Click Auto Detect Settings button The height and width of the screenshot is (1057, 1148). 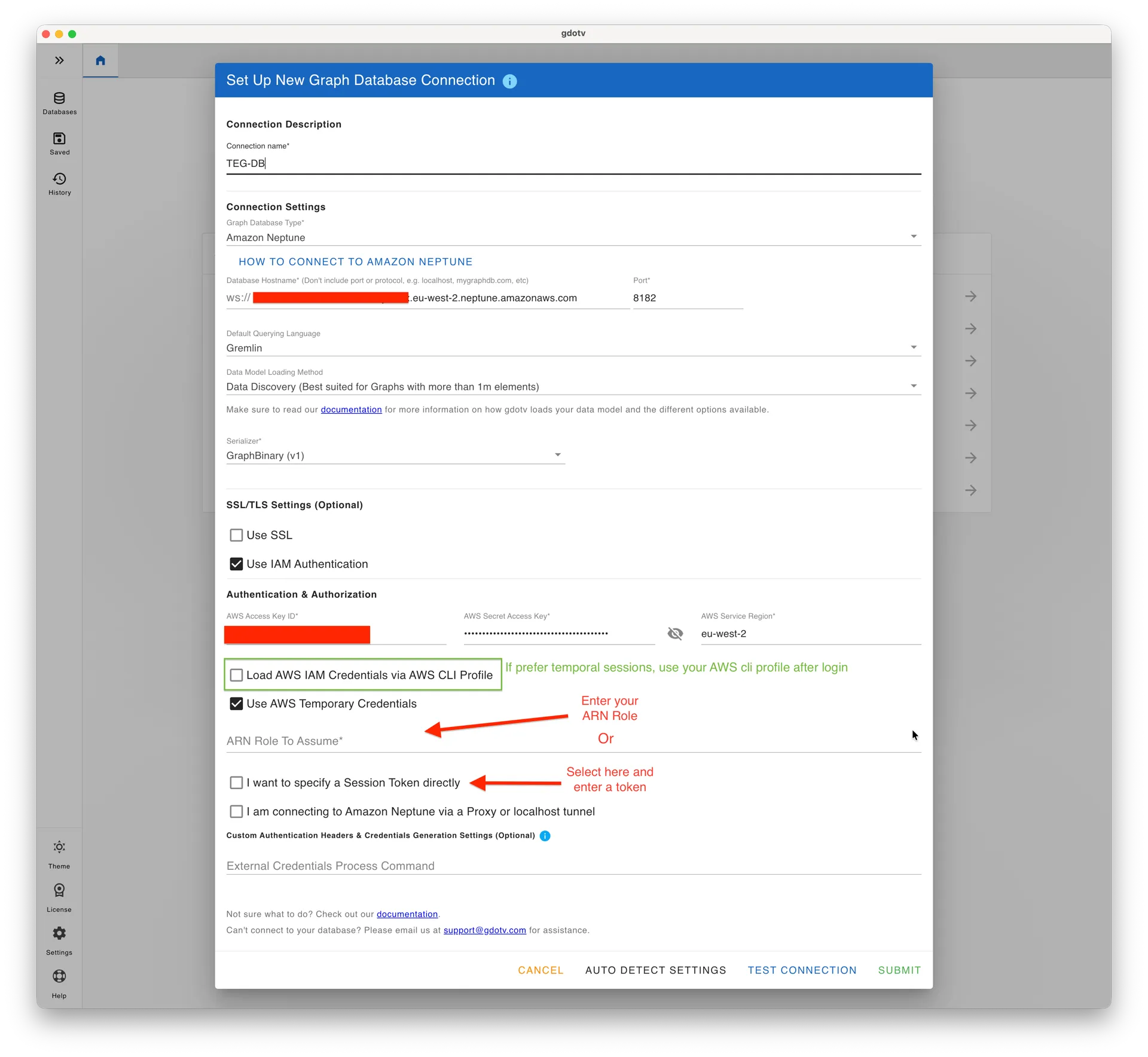655,970
